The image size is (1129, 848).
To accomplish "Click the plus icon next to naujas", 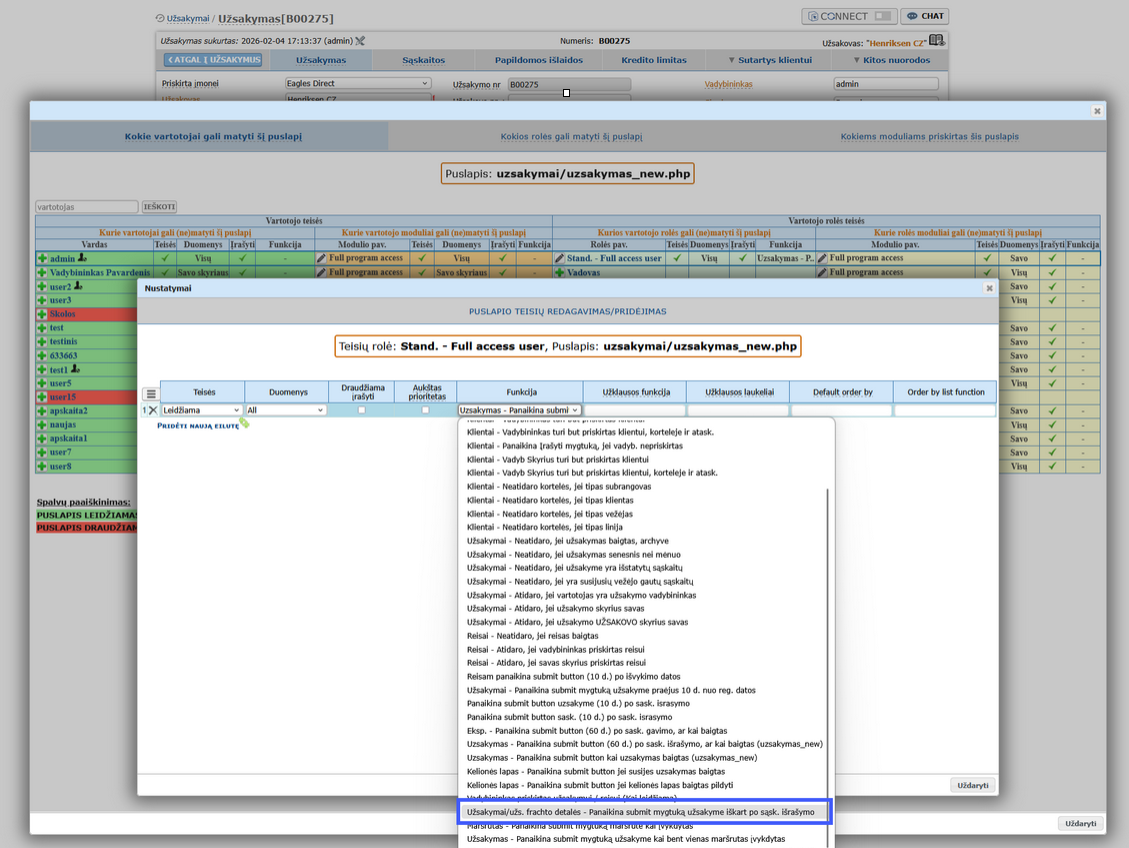I will [42, 425].
